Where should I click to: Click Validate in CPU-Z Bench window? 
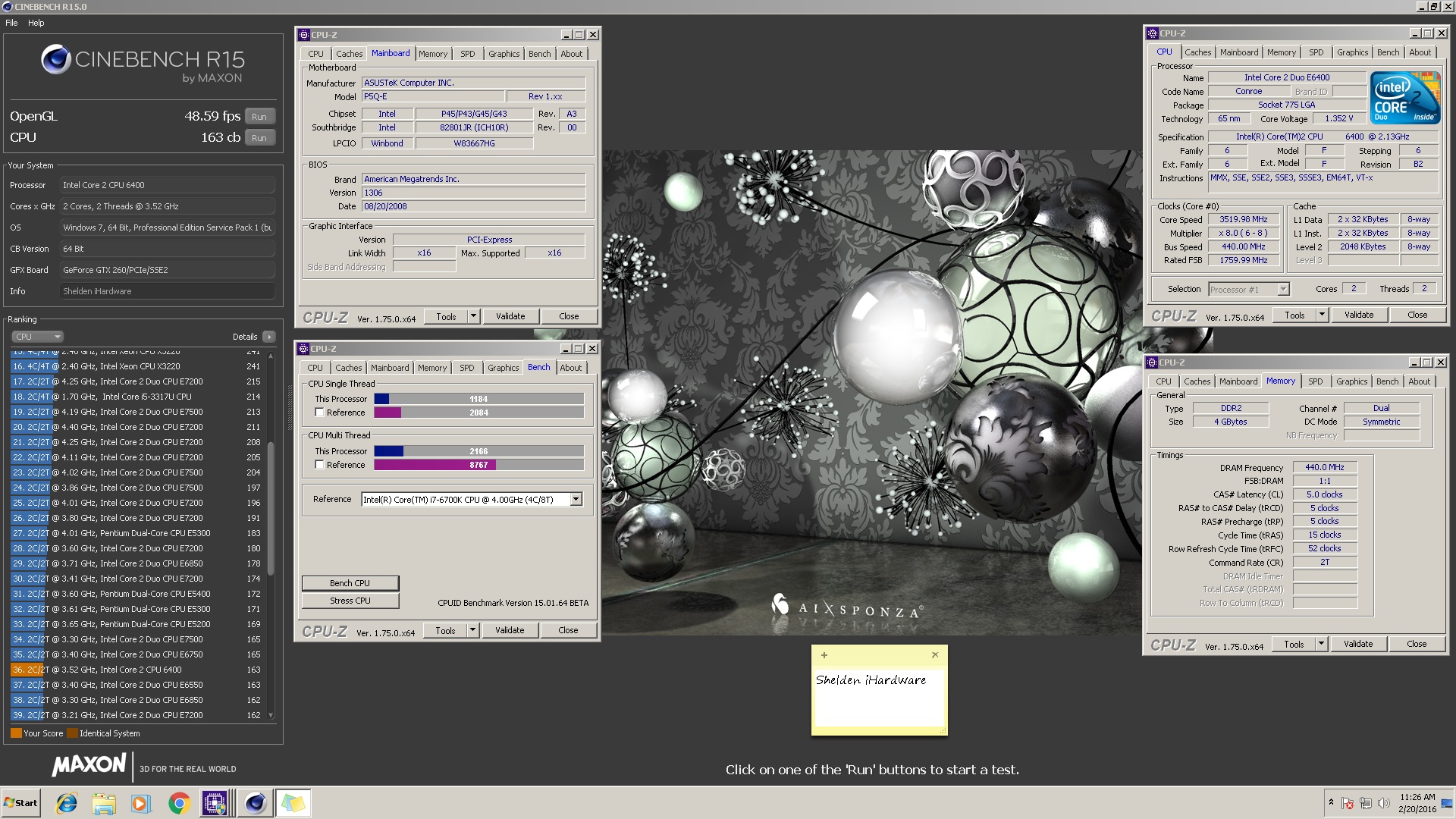pyautogui.click(x=510, y=630)
